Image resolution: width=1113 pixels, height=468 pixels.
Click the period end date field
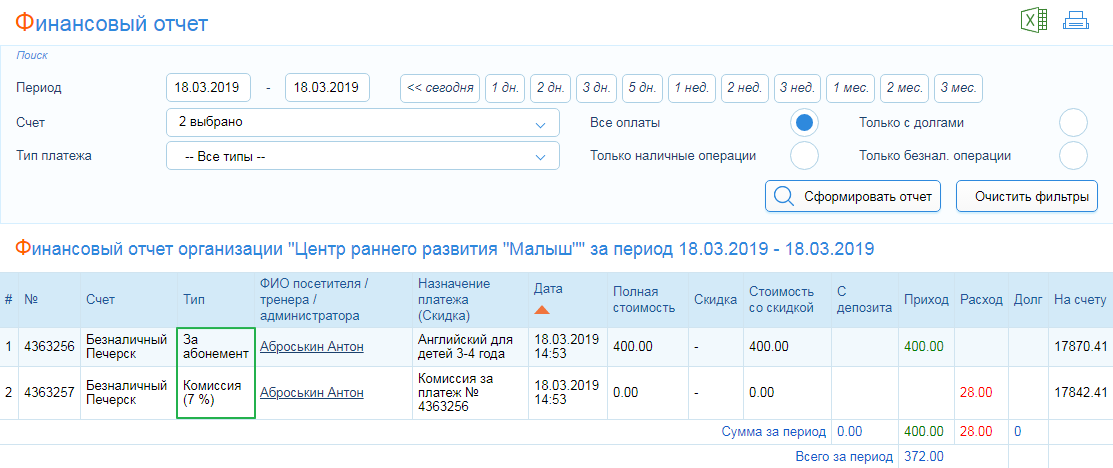[x=327, y=88]
